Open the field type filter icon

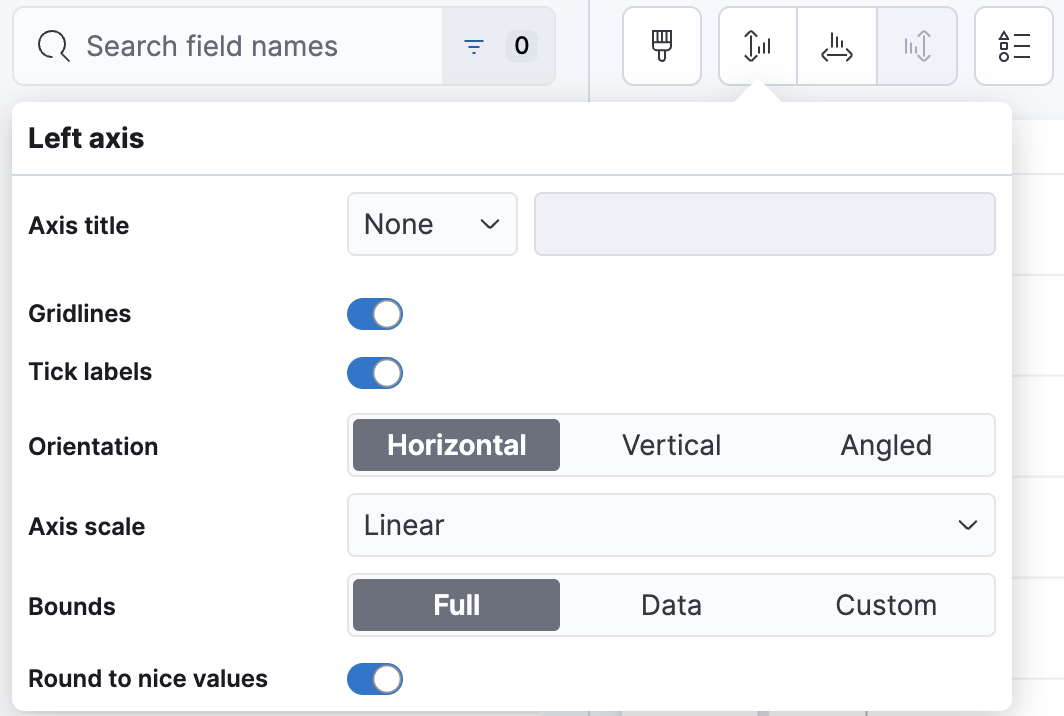pyautogui.click(x=474, y=46)
